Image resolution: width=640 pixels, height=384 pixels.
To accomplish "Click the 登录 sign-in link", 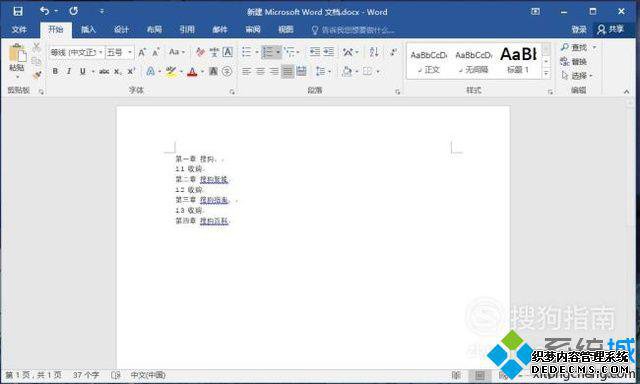I will tap(579, 29).
